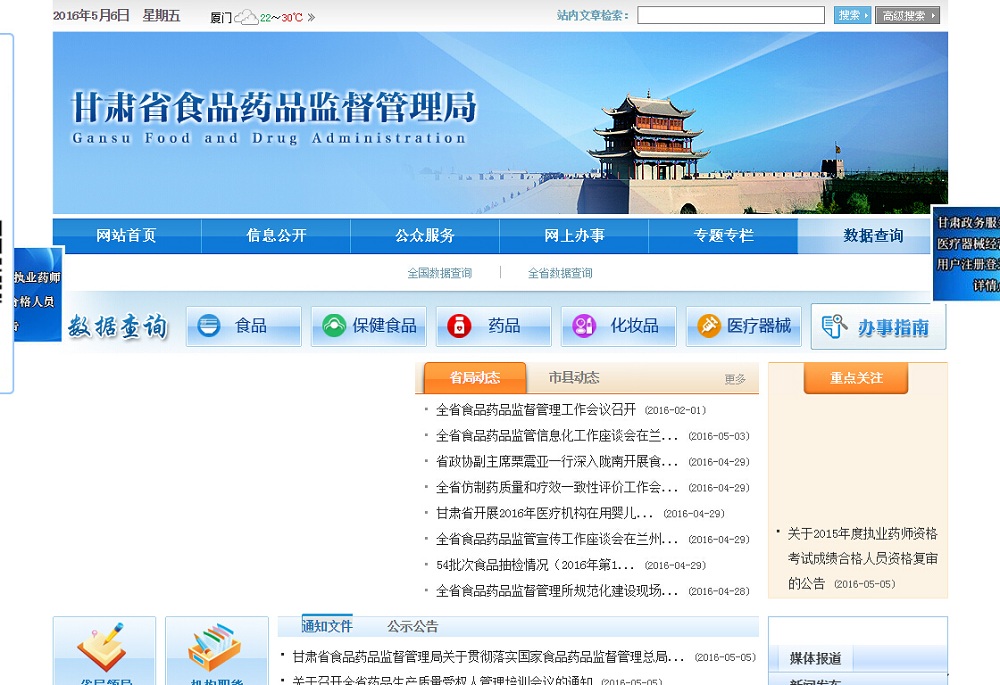Viewport: 1000px width, 685px height.
Task: Expand weather details via the » arrow
Action: 311,17
